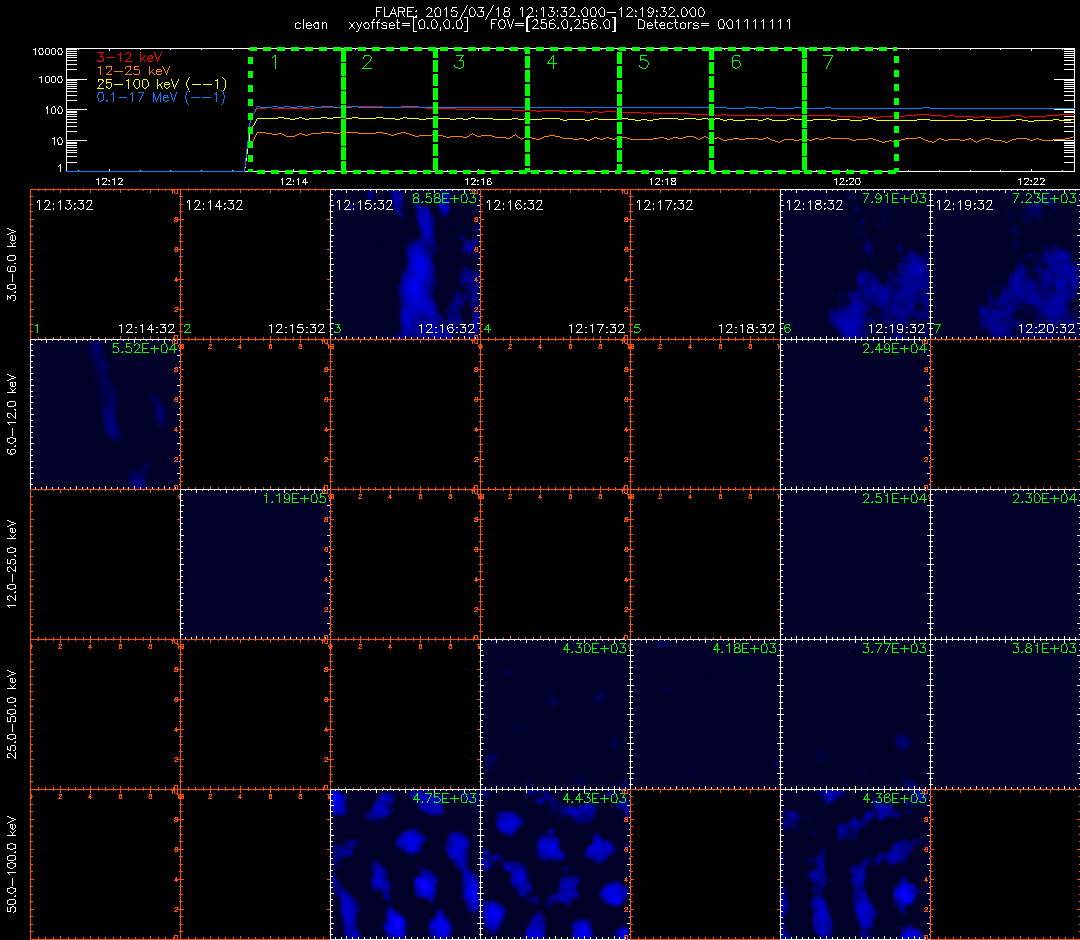Click the yellow '25-100 keV' legend entry
This screenshot has height=940, width=1080.
pos(162,84)
